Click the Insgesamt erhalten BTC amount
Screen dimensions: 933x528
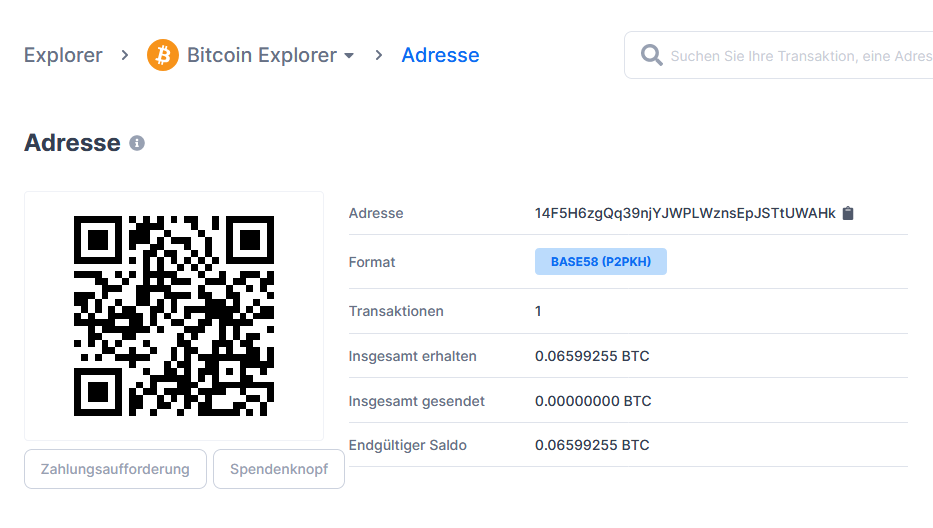592,356
